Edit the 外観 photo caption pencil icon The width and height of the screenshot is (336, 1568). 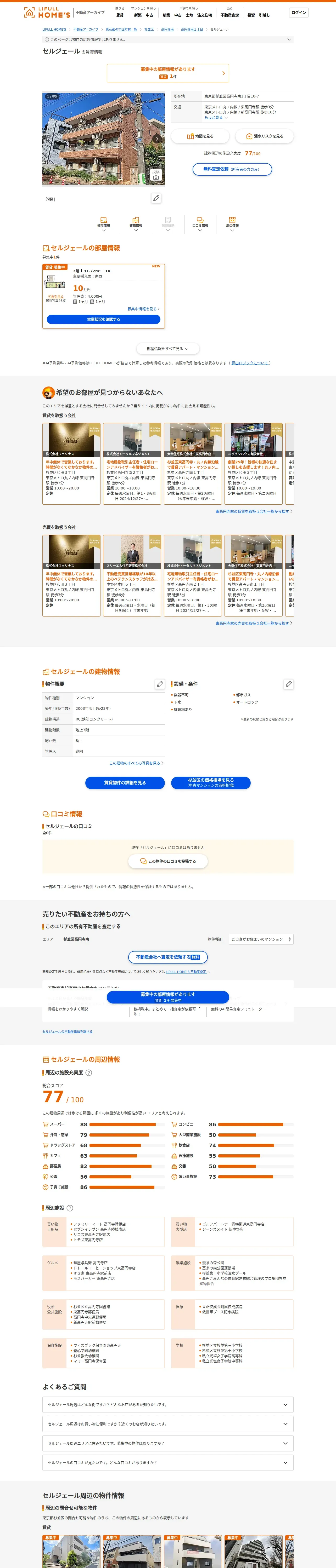click(156, 198)
